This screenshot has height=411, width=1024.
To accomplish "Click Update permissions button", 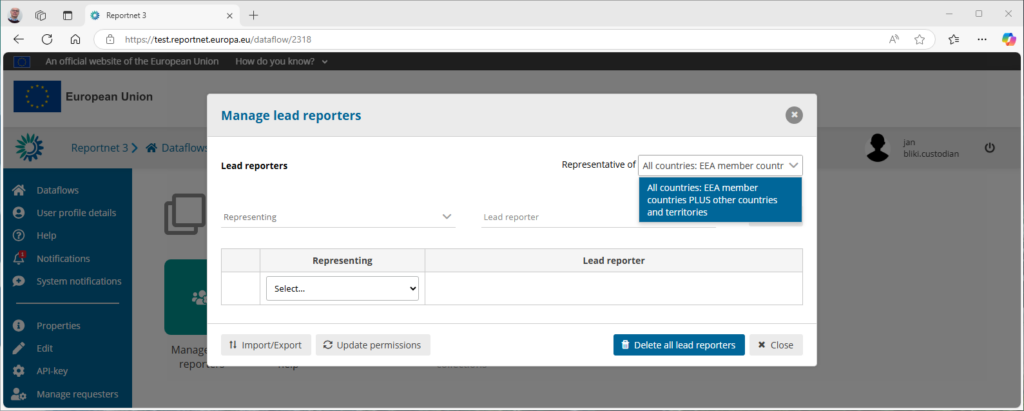I will [373, 345].
